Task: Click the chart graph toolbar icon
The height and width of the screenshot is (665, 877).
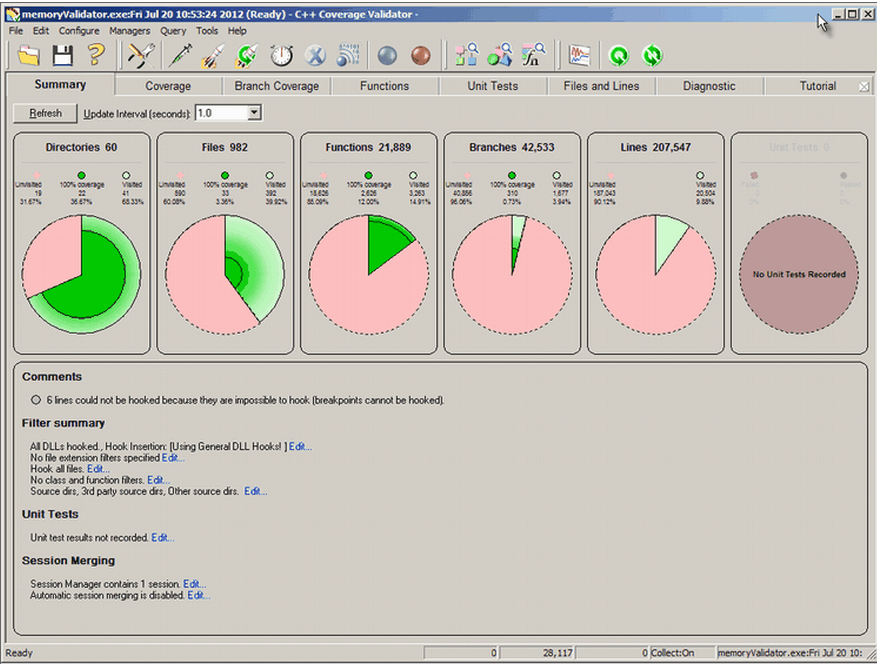Action: tap(579, 56)
